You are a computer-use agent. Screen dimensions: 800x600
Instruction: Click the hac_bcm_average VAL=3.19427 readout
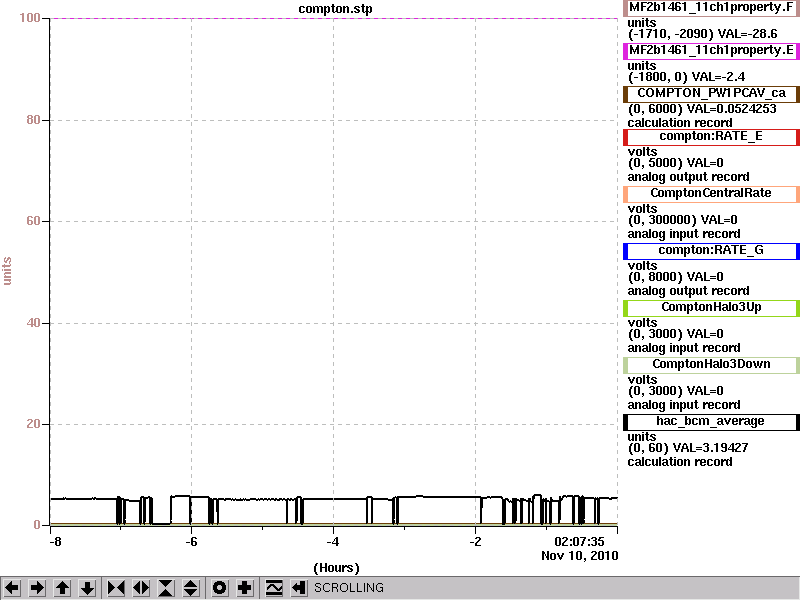pos(688,448)
